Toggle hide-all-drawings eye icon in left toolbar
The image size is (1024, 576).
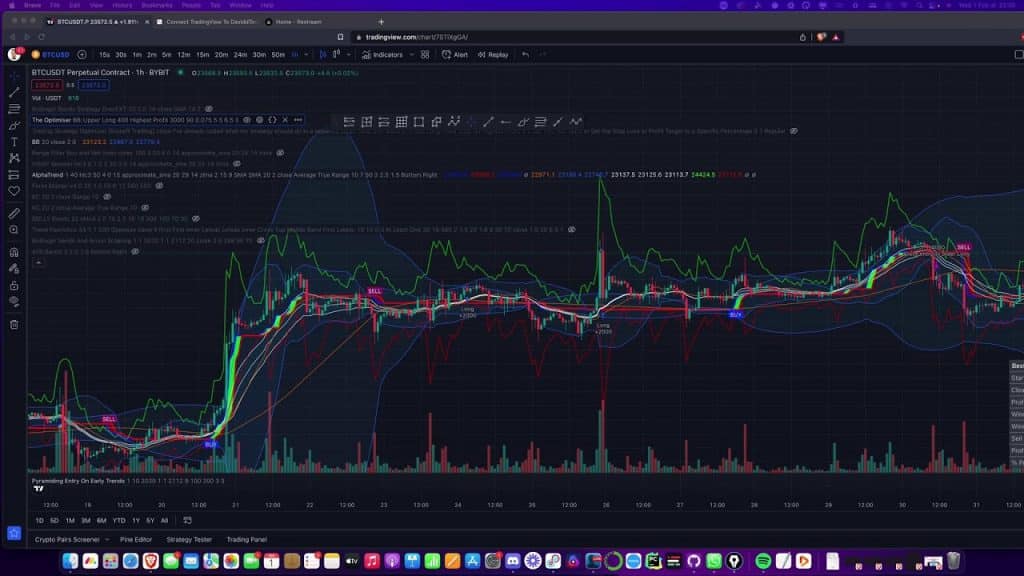[14, 301]
